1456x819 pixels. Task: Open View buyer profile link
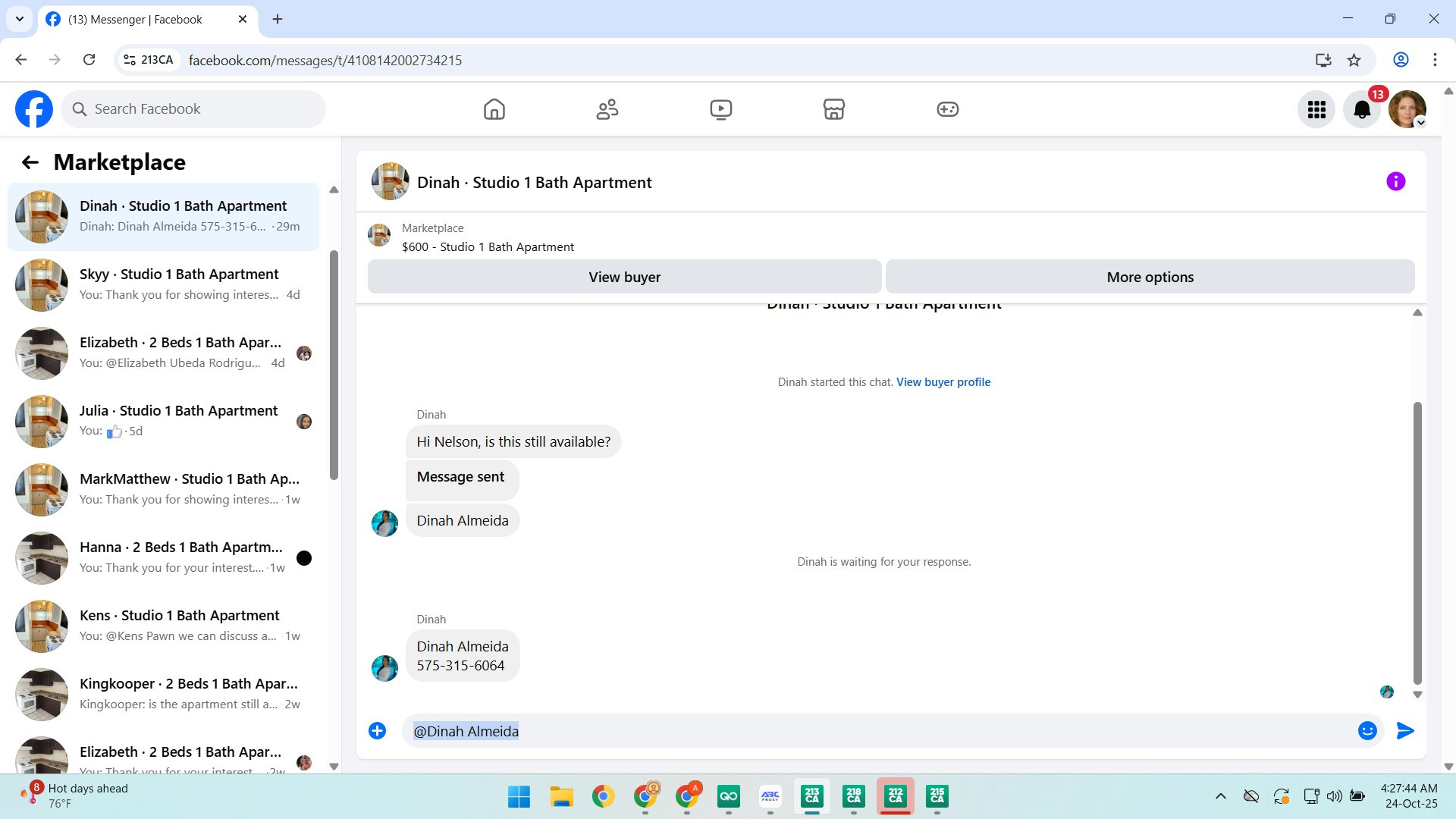pos(943,382)
